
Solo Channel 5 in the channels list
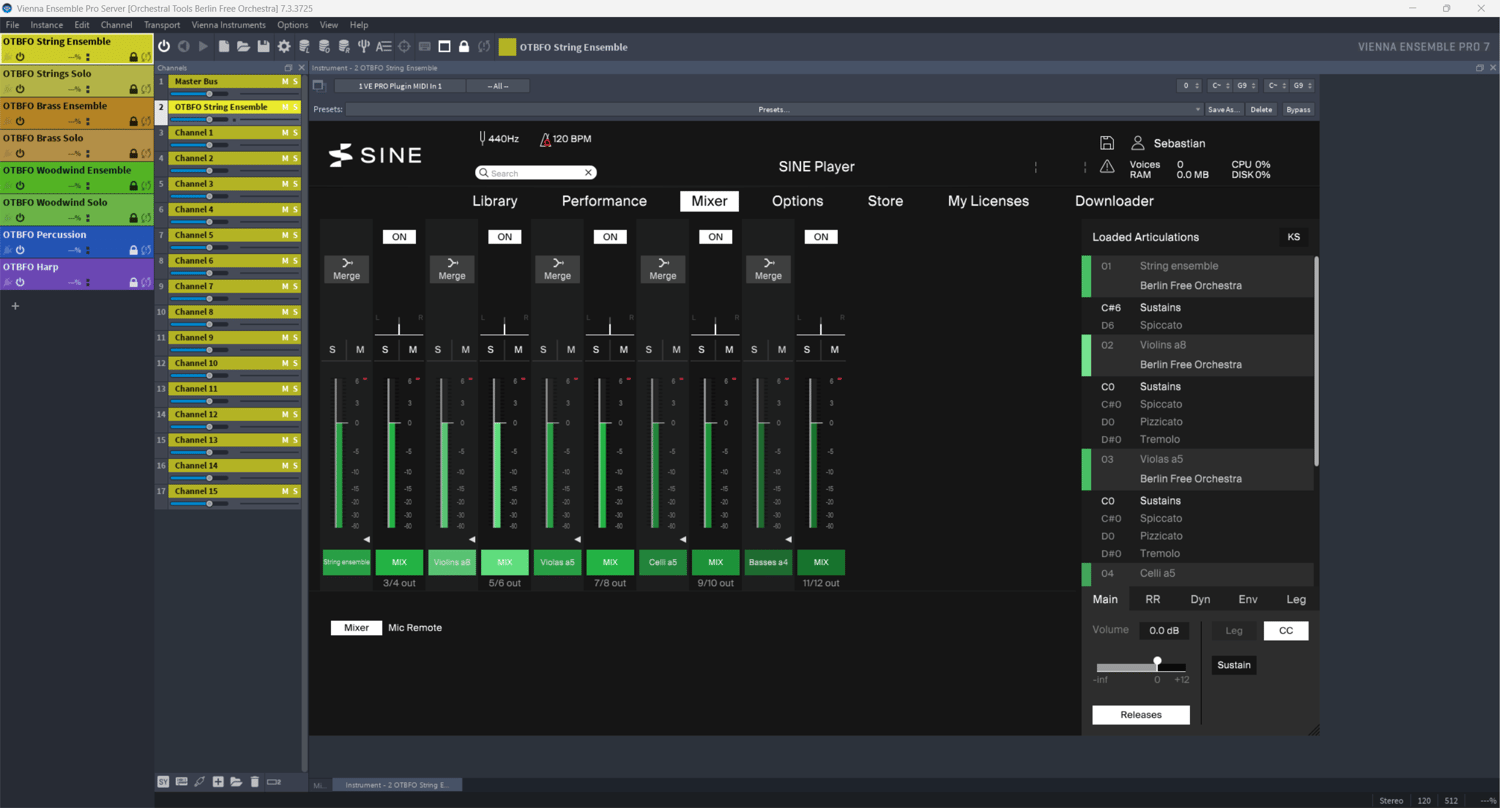coord(295,235)
